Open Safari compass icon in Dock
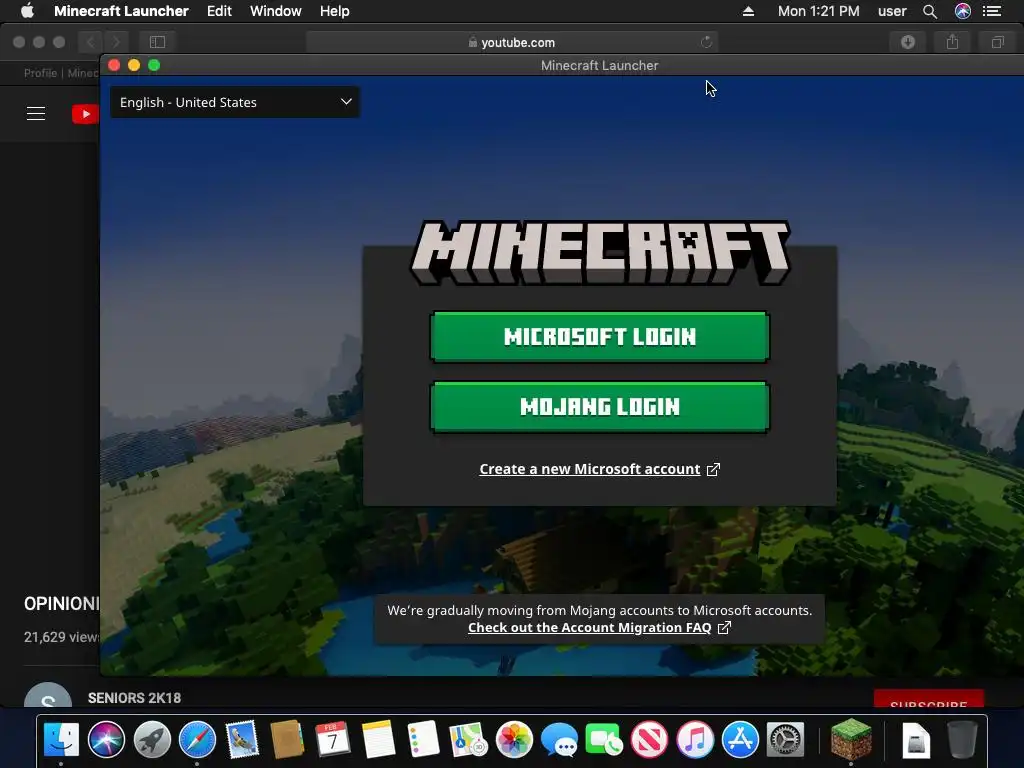This screenshot has height=768, width=1024. coord(197,740)
